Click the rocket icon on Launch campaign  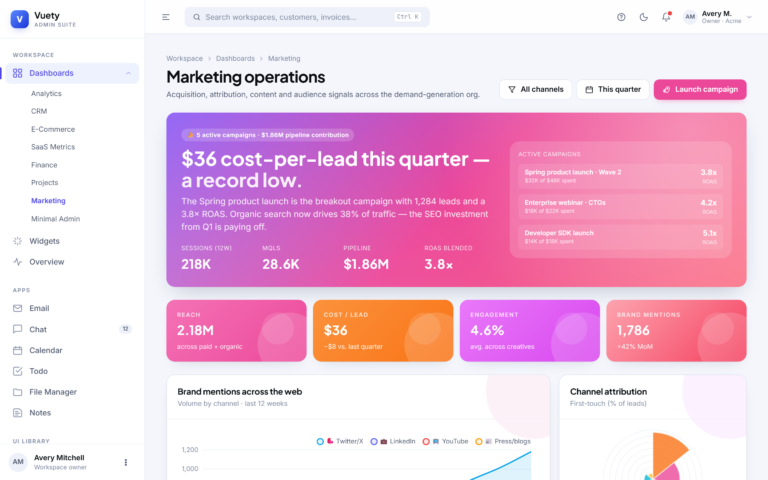click(x=666, y=90)
